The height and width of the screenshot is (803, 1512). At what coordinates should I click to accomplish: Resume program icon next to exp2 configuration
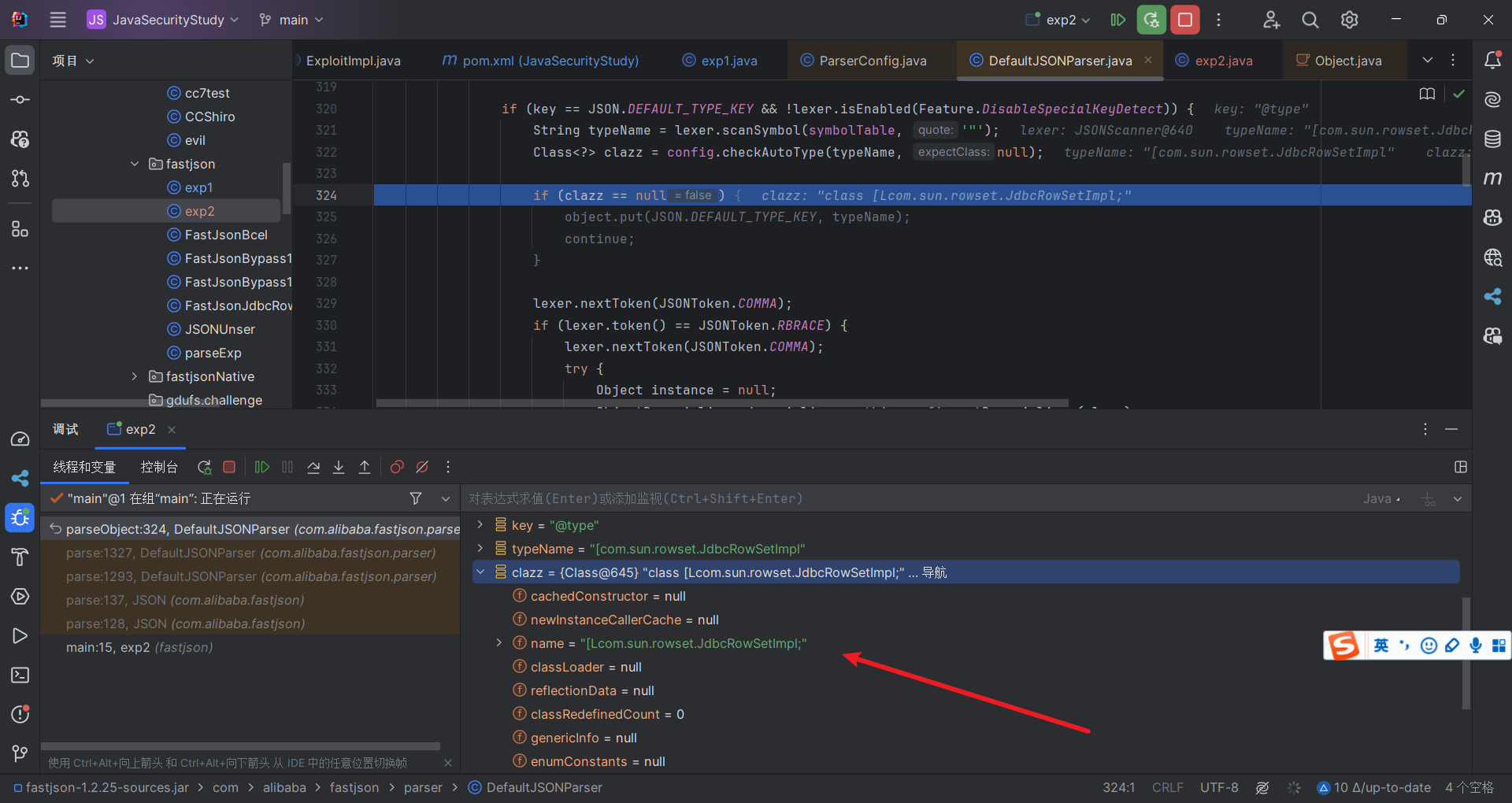pyautogui.click(x=1117, y=20)
